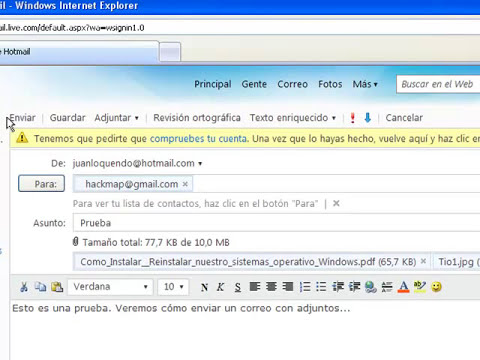This screenshot has width=480, height=360.
Task: Follow the comprueba tu cuenta link
Action: (x=198, y=138)
